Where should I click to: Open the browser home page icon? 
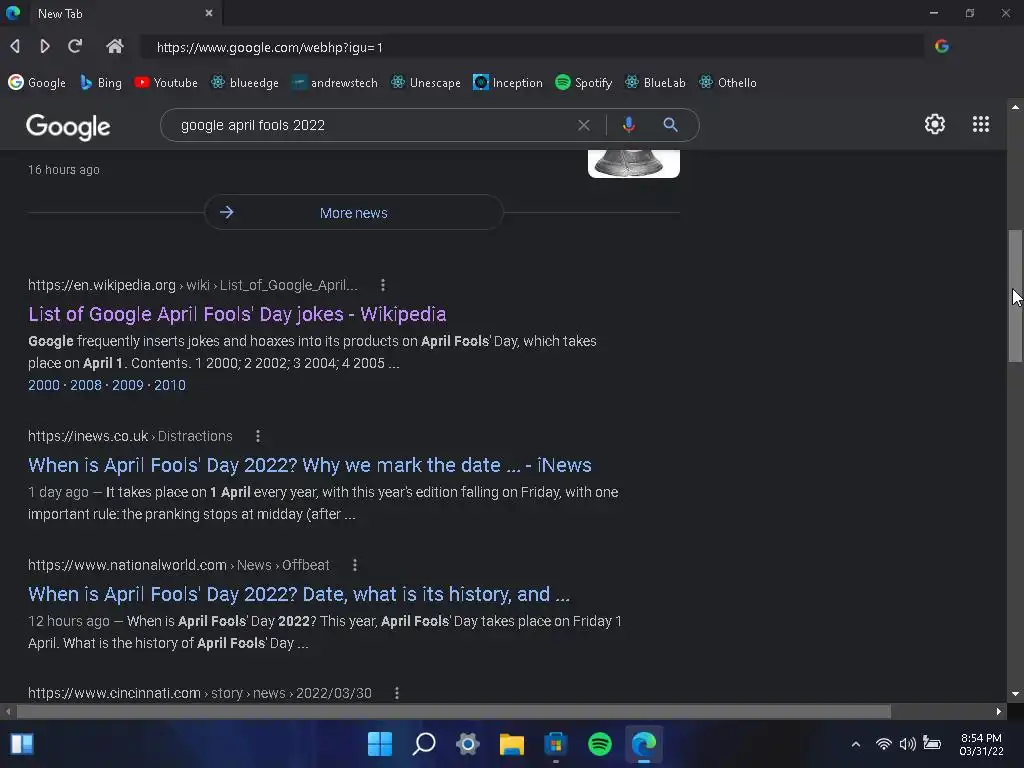[x=114, y=46]
